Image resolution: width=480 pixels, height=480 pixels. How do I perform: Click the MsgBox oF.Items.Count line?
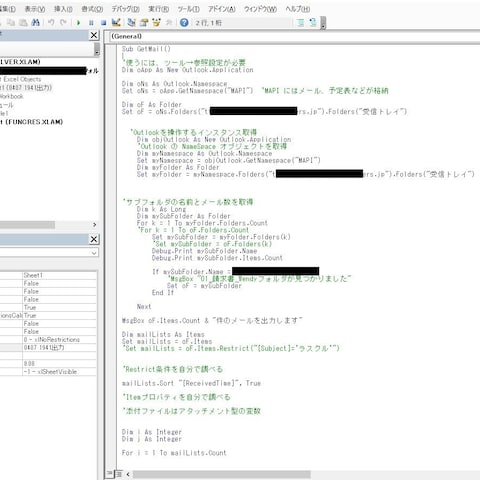pyautogui.click(x=212, y=321)
